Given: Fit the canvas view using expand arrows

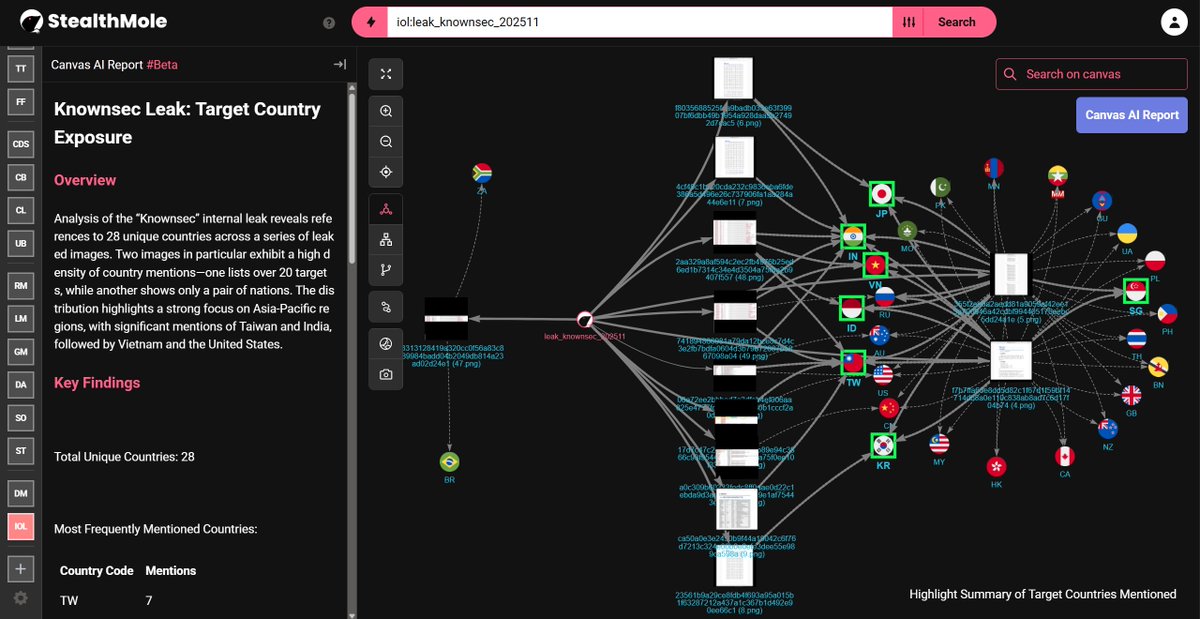Looking at the screenshot, I should (385, 73).
